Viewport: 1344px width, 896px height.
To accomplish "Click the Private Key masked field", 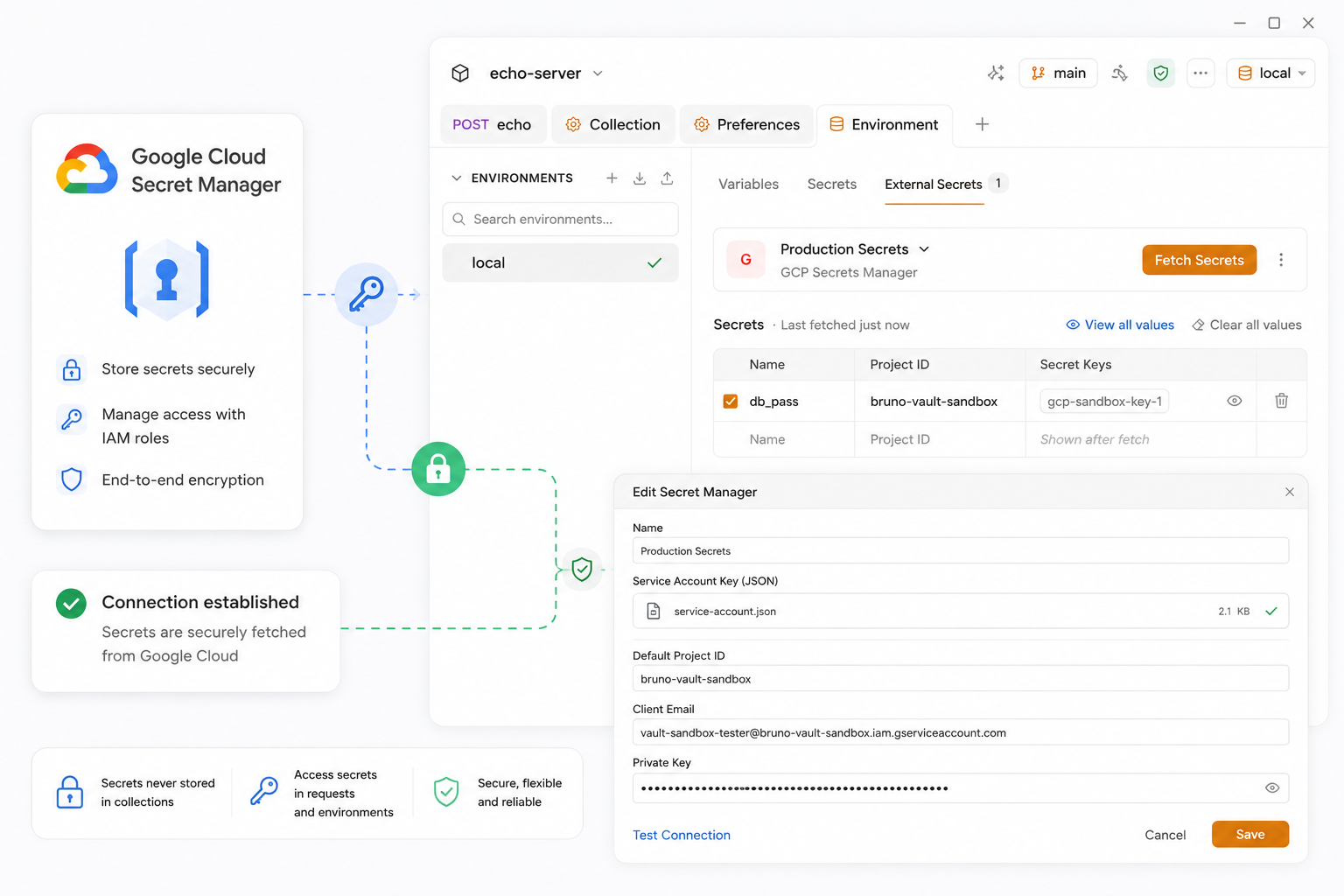I will pyautogui.click(x=960, y=788).
